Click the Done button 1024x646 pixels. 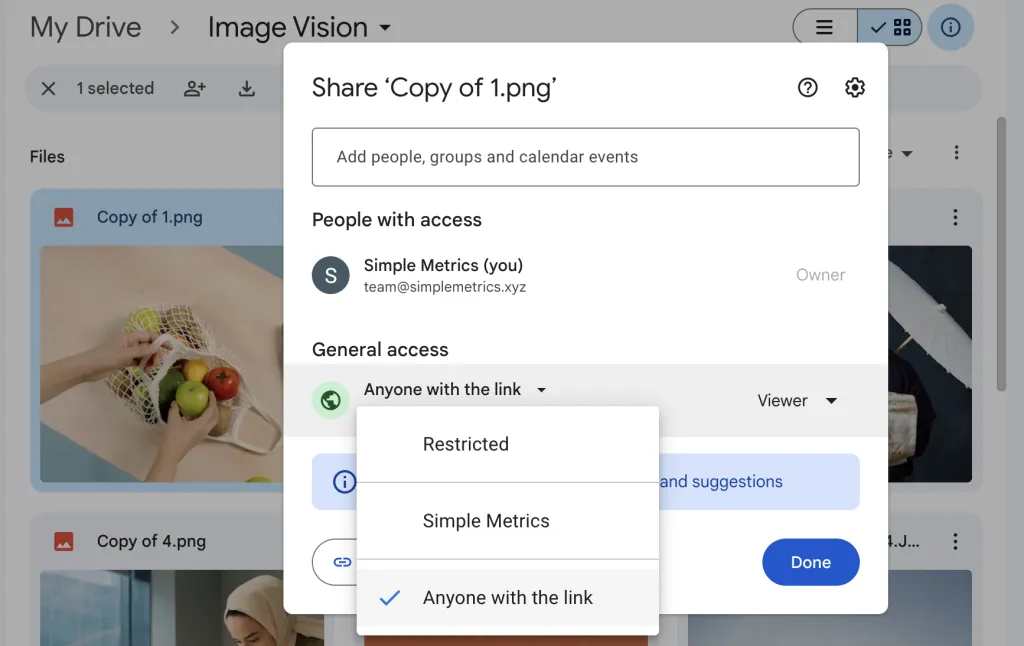coord(810,562)
